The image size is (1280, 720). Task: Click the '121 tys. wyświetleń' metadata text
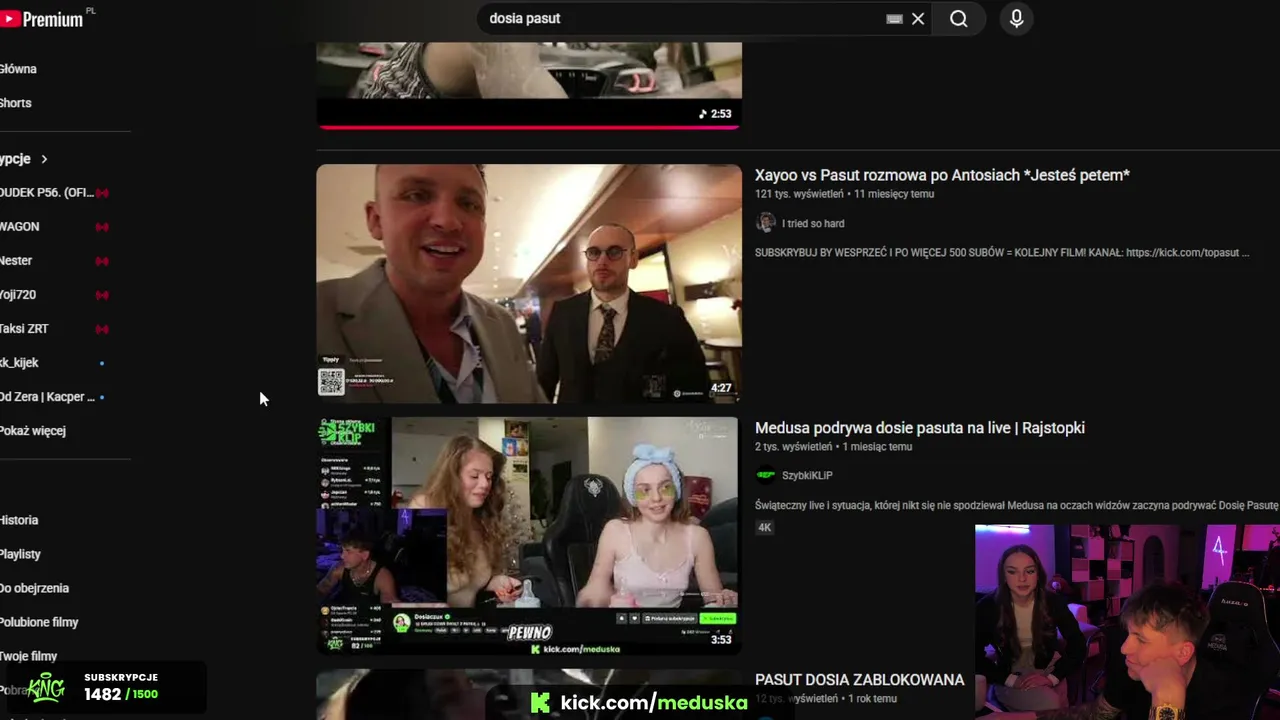point(799,194)
